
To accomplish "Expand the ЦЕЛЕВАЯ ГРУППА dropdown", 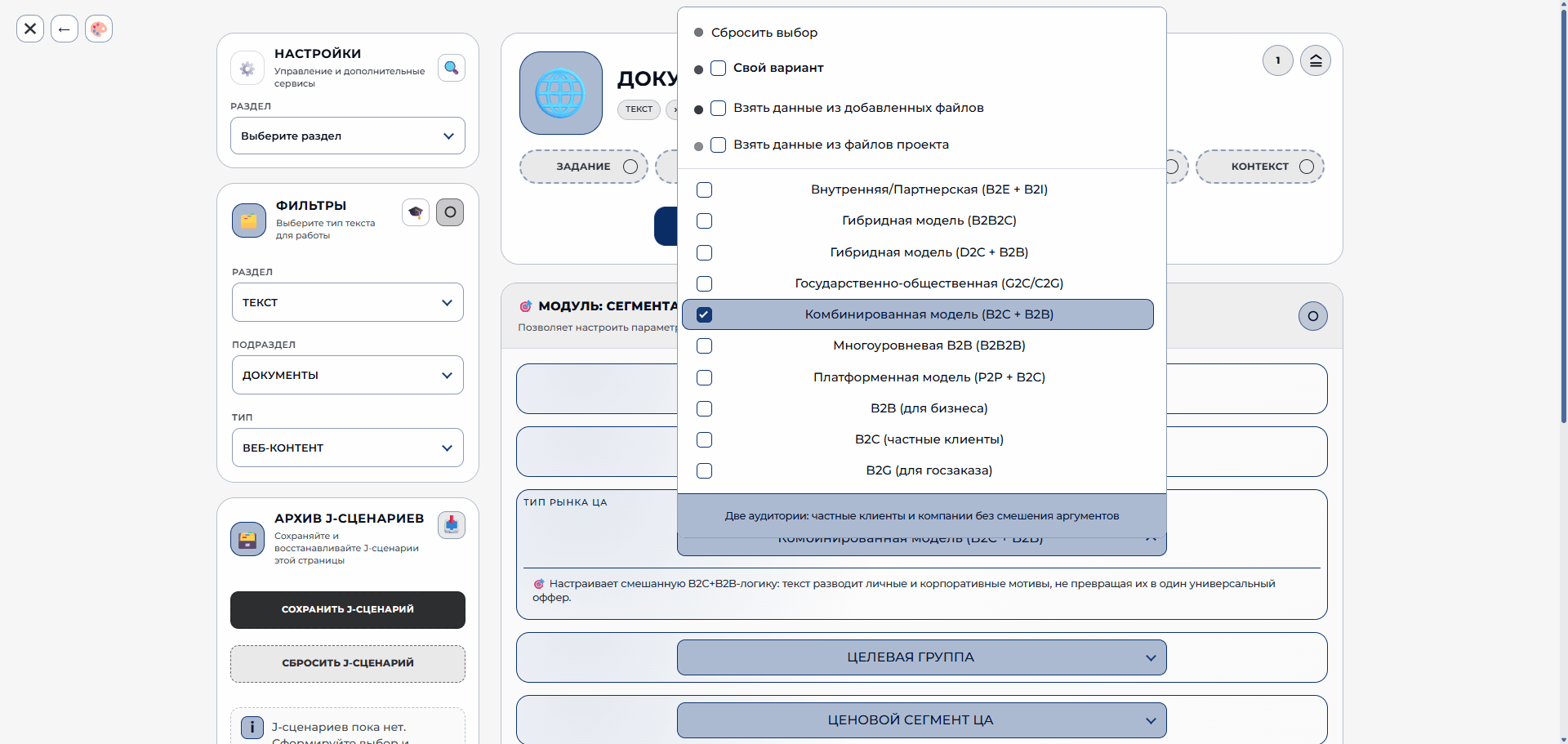I will [921, 657].
